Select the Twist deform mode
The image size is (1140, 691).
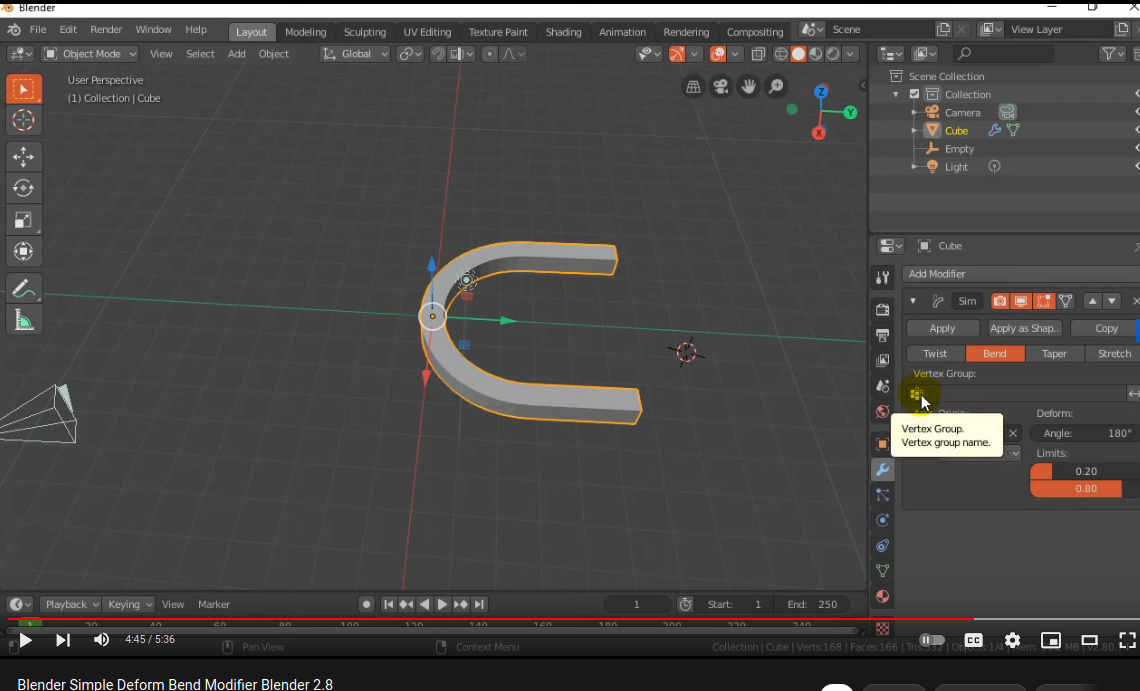[935, 354]
